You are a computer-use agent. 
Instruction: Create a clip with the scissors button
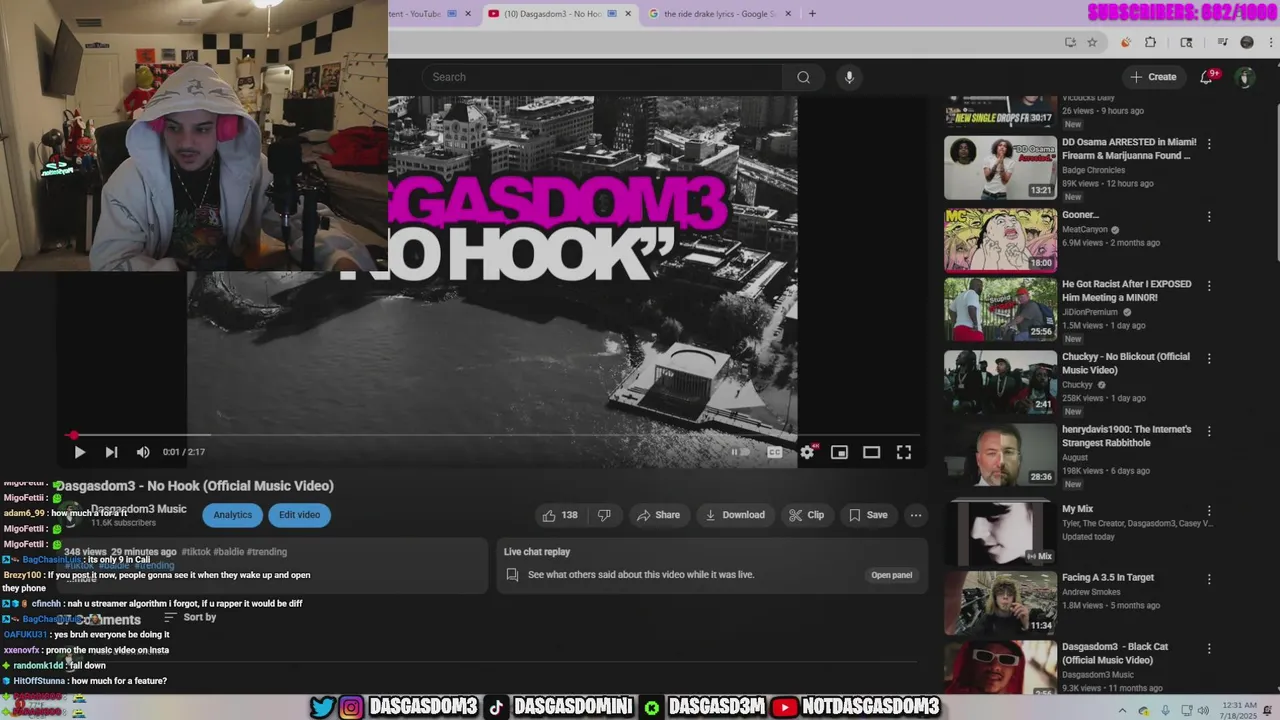click(x=806, y=515)
